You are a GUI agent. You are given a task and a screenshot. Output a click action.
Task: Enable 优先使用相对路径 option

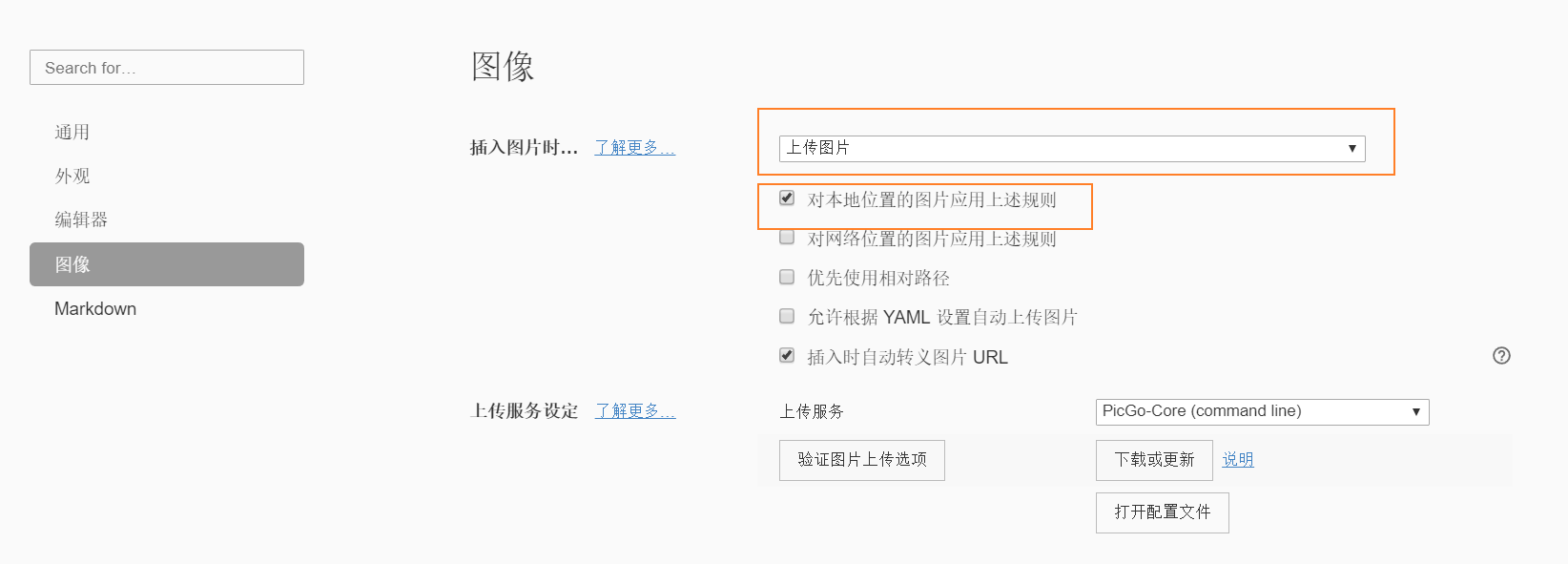click(x=786, y=277)
